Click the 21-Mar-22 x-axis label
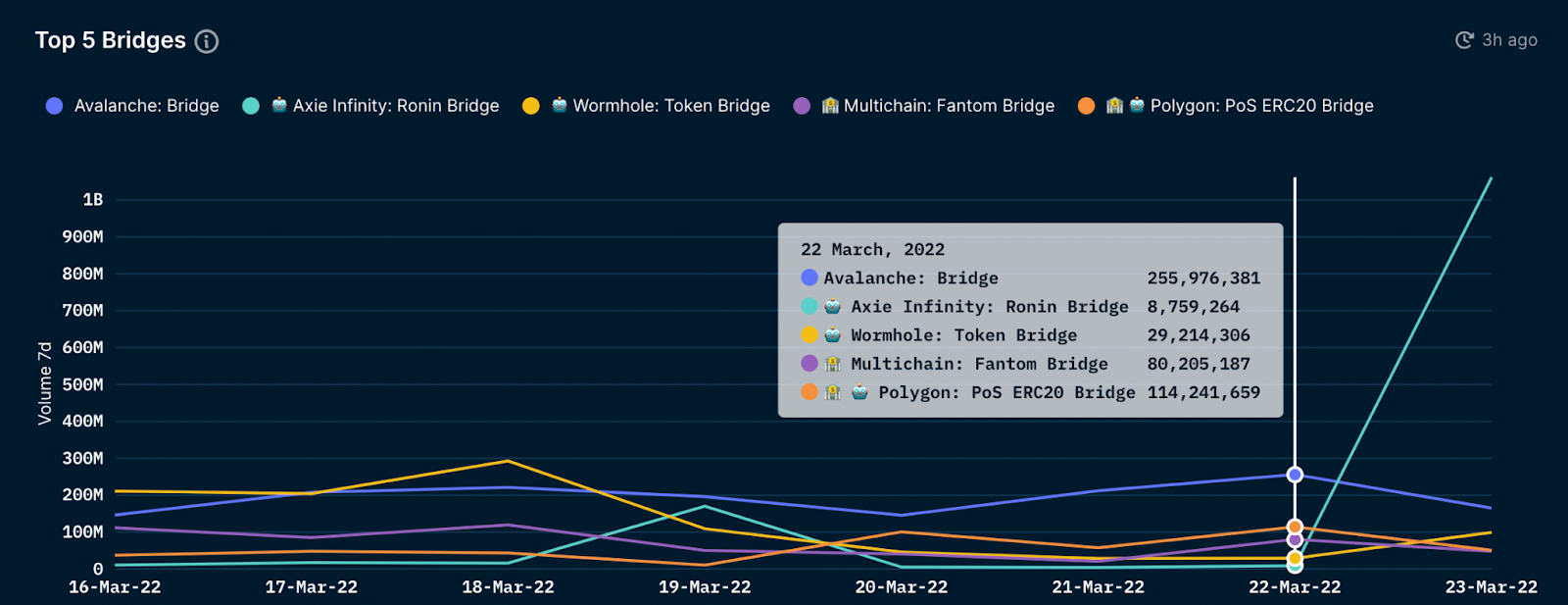 (x=1098, y=587)
